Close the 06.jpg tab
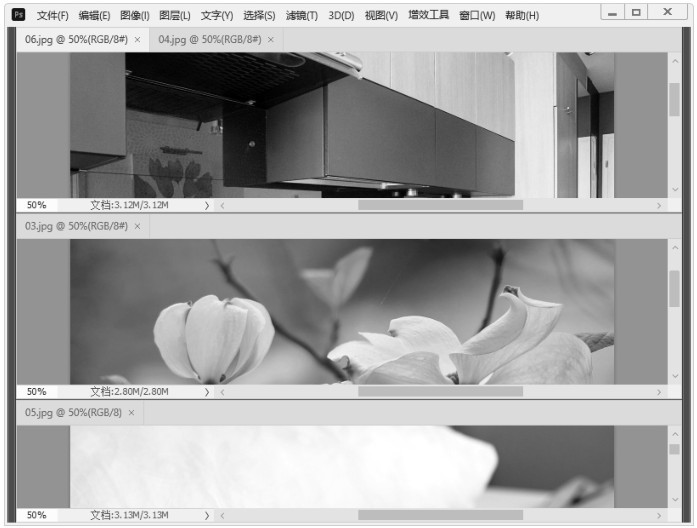Screen dimensions: 697x528 tap(137, 40)
